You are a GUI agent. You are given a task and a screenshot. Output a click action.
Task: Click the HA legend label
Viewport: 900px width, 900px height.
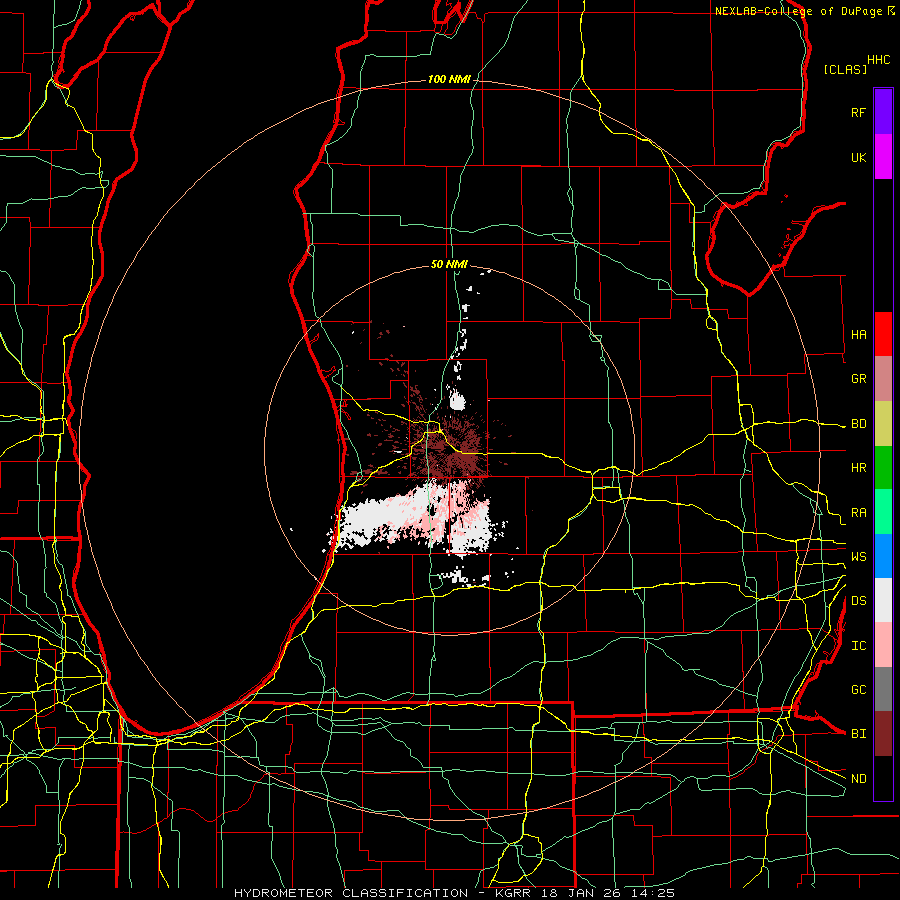click(x=858, y=334)
